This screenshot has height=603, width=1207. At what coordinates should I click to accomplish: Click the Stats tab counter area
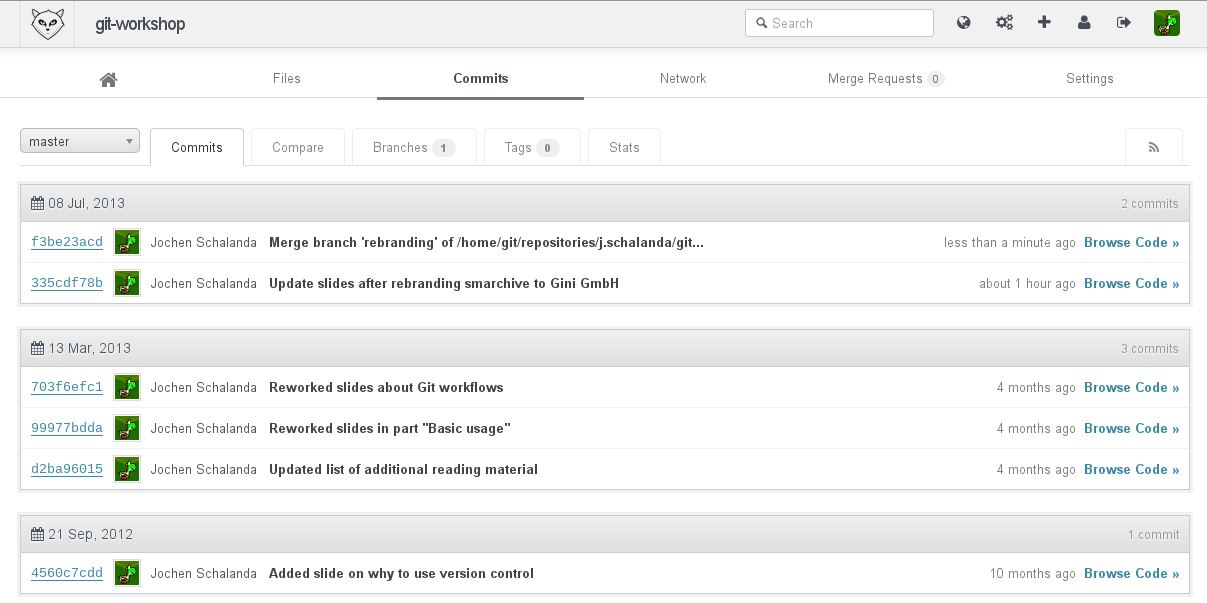(623, 147)
